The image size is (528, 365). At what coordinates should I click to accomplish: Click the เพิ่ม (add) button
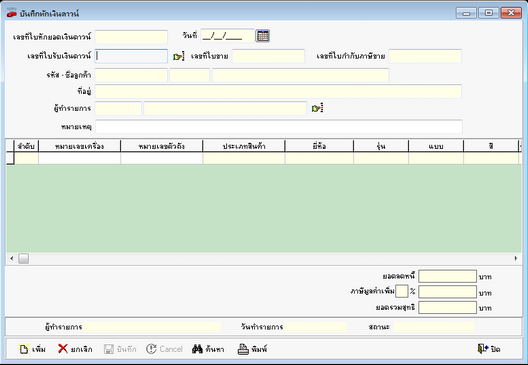[x=32, y=349]
